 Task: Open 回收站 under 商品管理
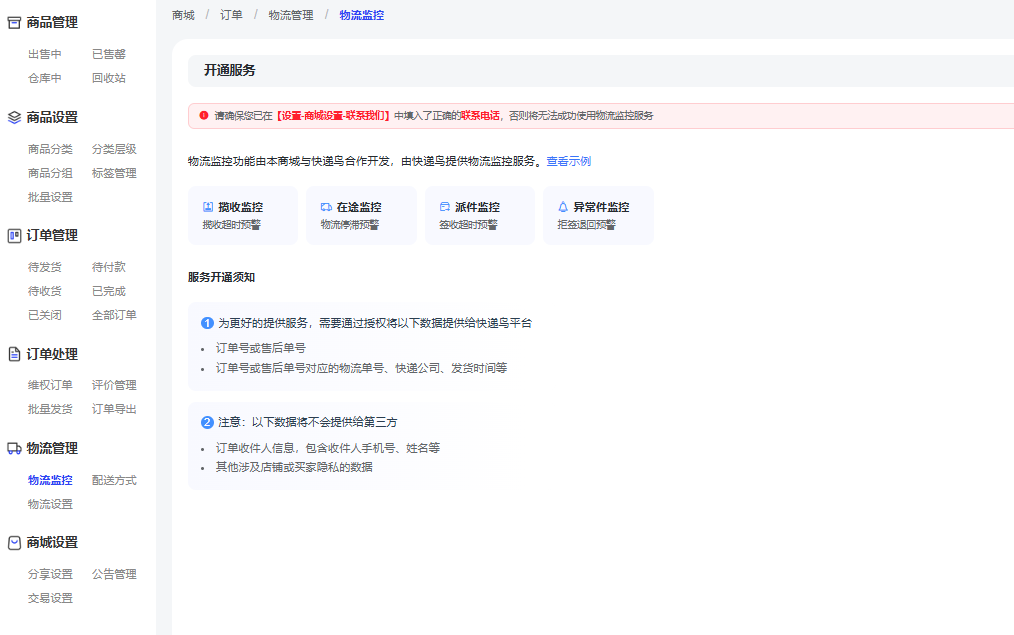pyautogui.click(x=108, y=78)
